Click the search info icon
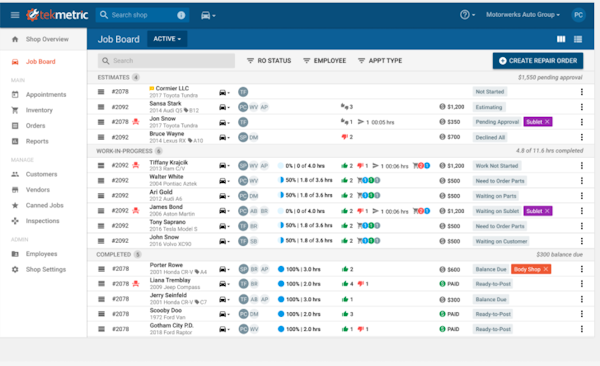600x366 pixels. click(181, 15)
